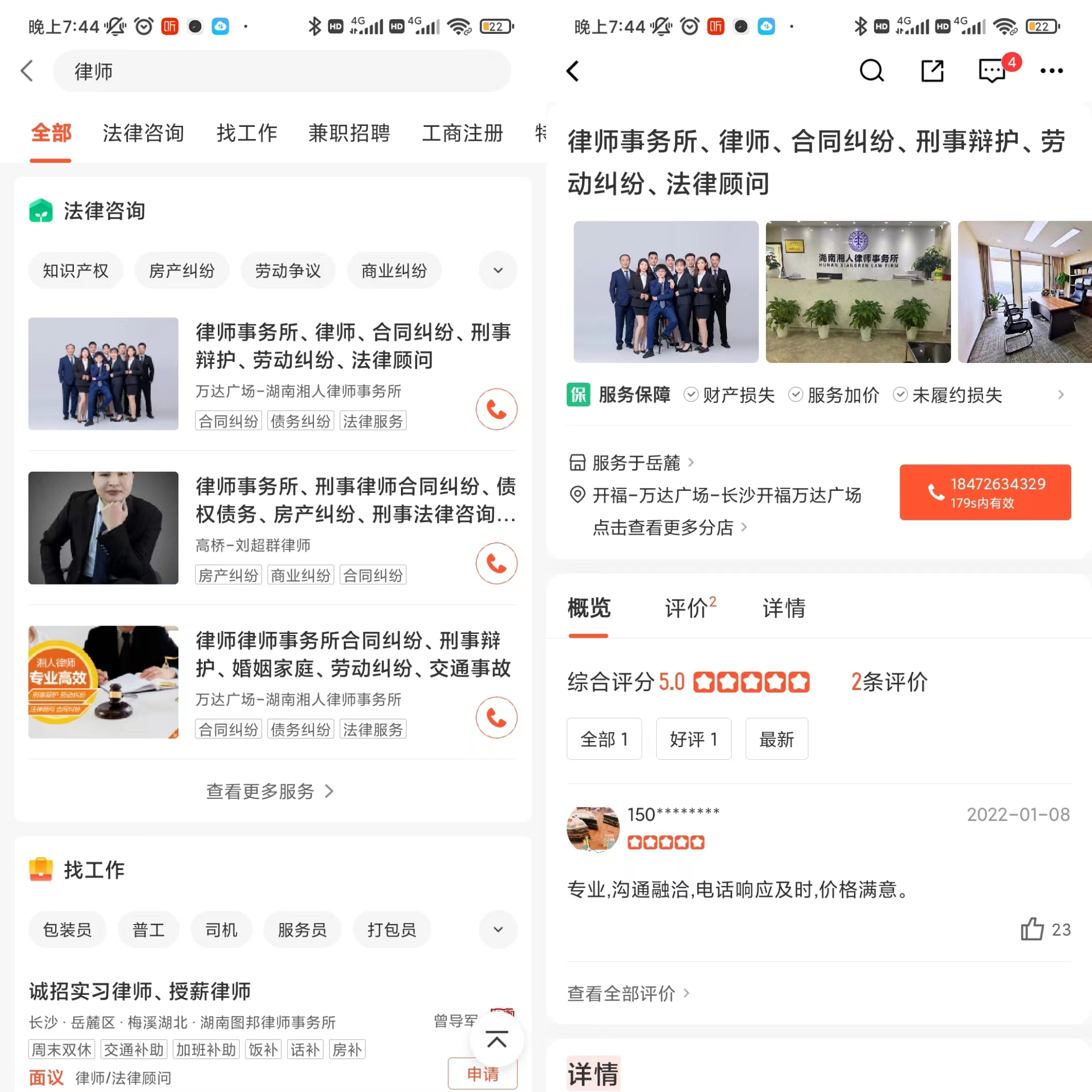
Task: Tap the 服务保障 shield badge icon
Action: tap(578, 395)
